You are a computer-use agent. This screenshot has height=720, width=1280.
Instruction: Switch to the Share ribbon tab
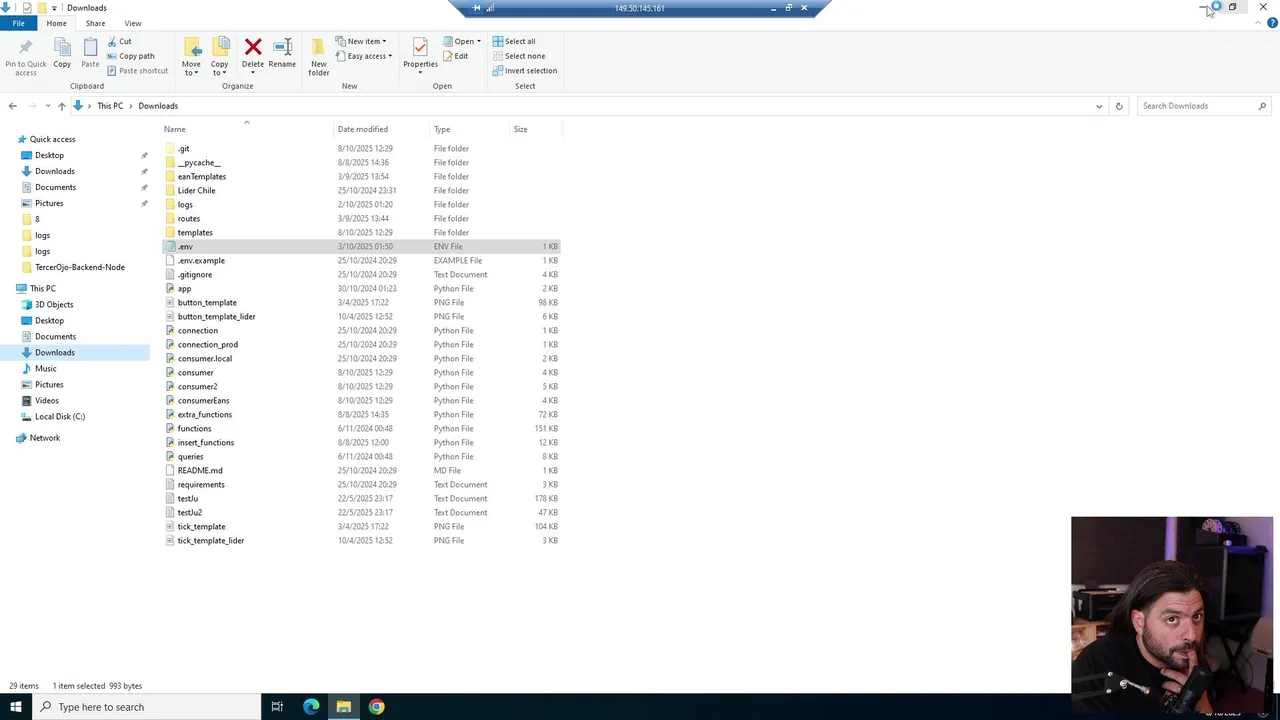95,23
